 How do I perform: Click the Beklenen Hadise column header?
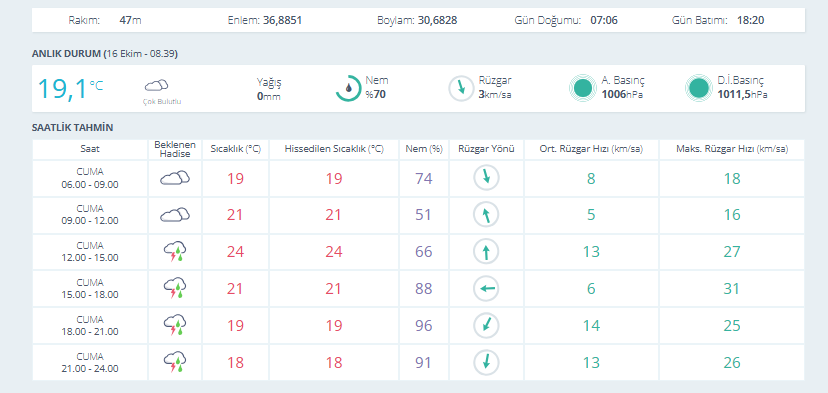point(175,149)
